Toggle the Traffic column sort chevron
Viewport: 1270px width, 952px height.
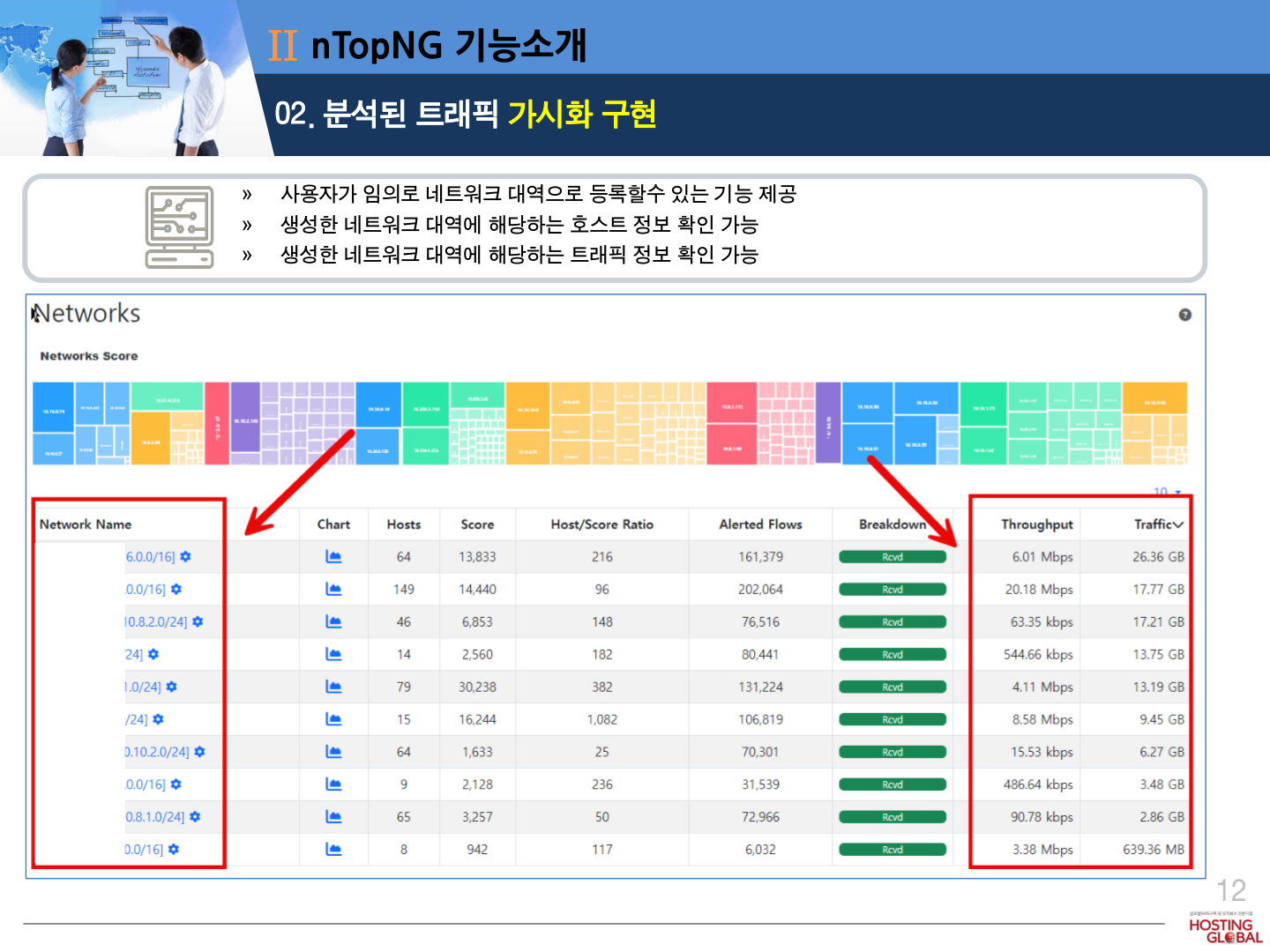click(1178, 524)
